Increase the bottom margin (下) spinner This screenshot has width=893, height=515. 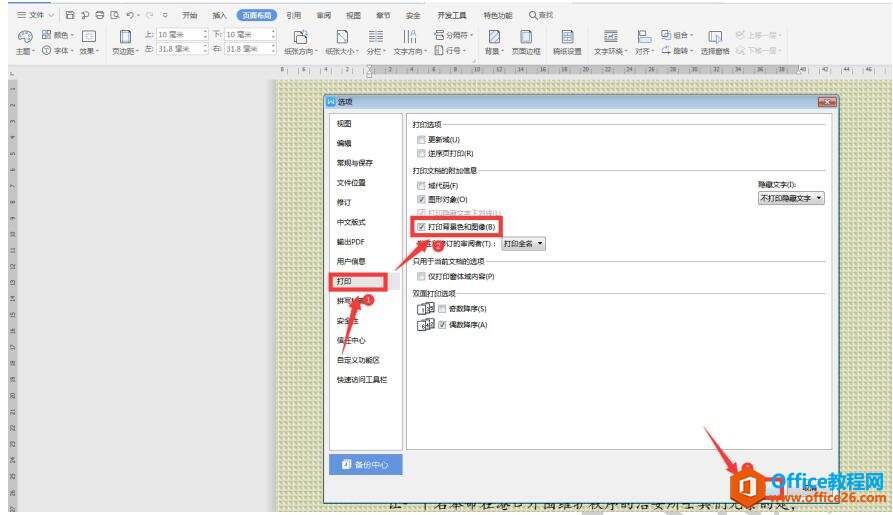[273, 32]
